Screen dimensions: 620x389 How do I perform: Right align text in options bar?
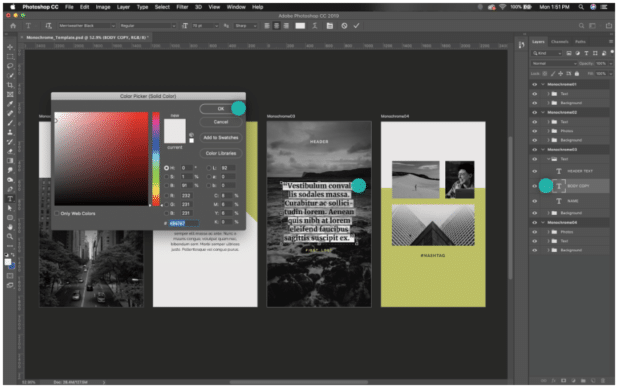coord(286,26)
